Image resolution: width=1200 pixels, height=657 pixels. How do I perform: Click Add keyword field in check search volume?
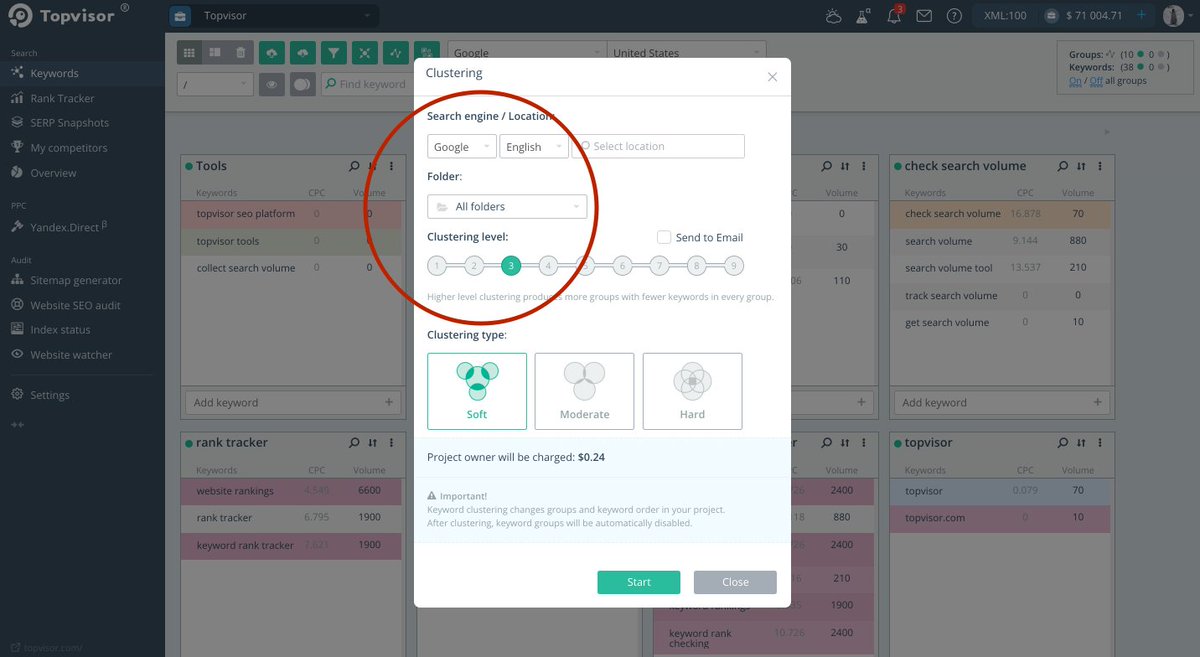(x=1002, y=402)
